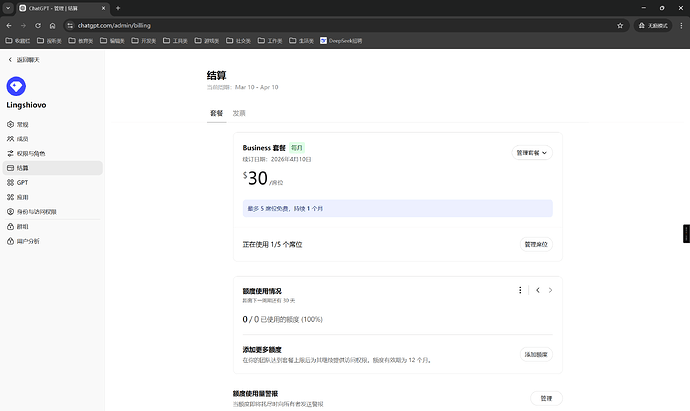The image size is (690, 411).
Task: Return to chat via 返回聊天 link
Action: click(24, 60)
